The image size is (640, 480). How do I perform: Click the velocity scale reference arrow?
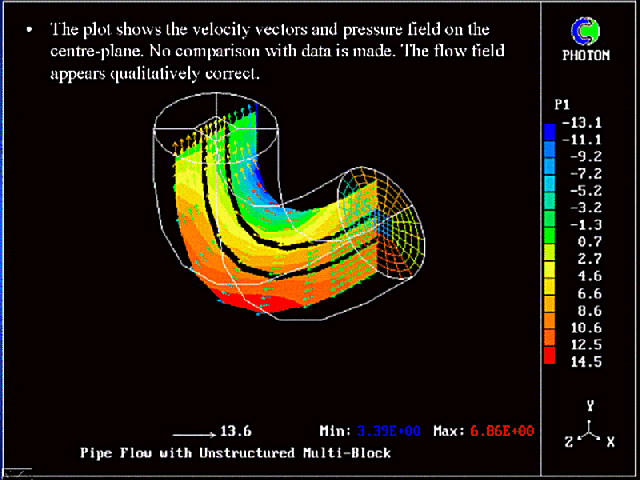(195, 433)
